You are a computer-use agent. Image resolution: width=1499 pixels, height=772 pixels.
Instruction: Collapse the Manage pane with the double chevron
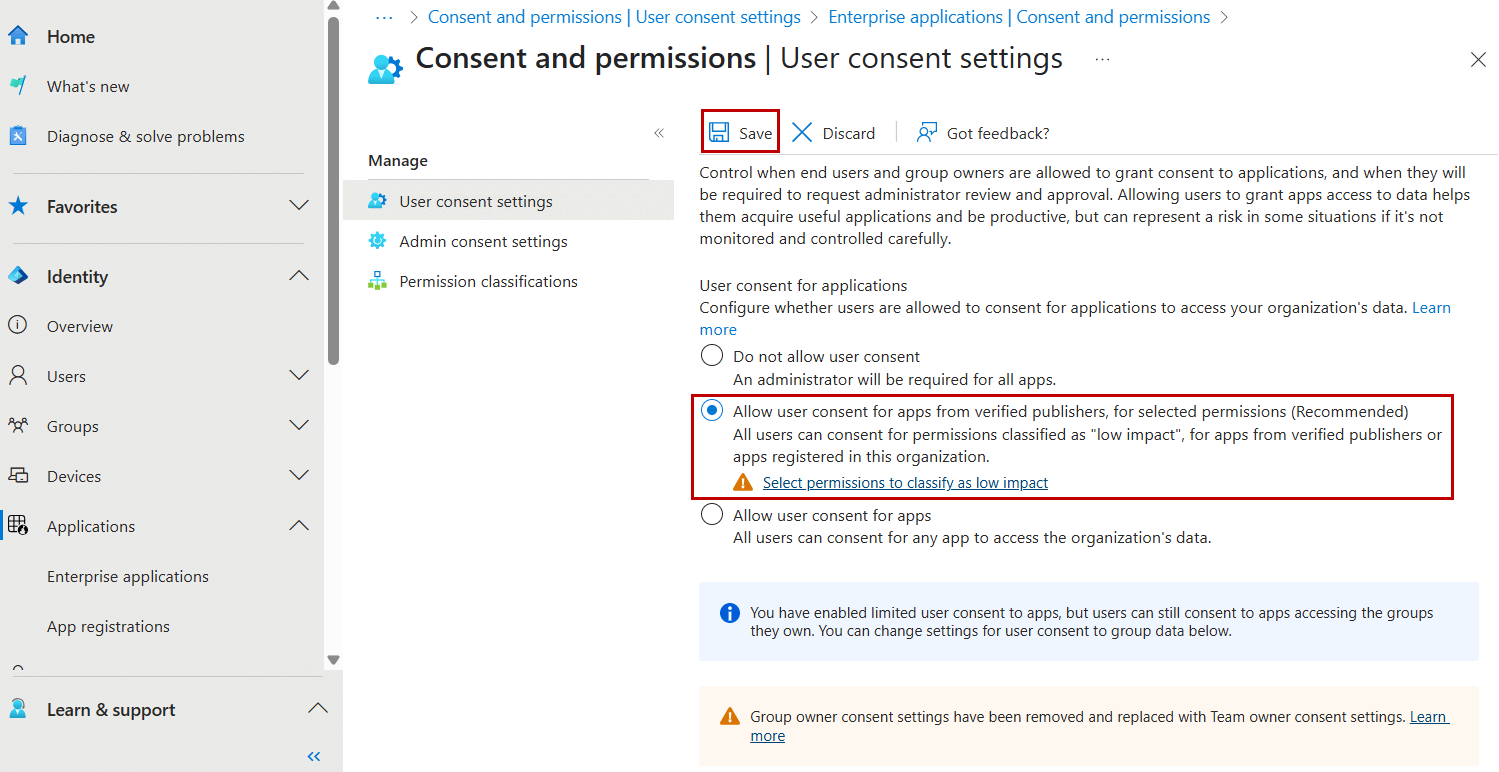[x=658, y=132]
